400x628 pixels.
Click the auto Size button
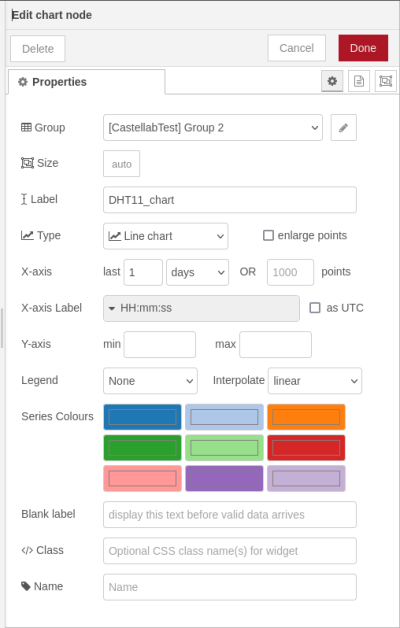tap(121, 164)
